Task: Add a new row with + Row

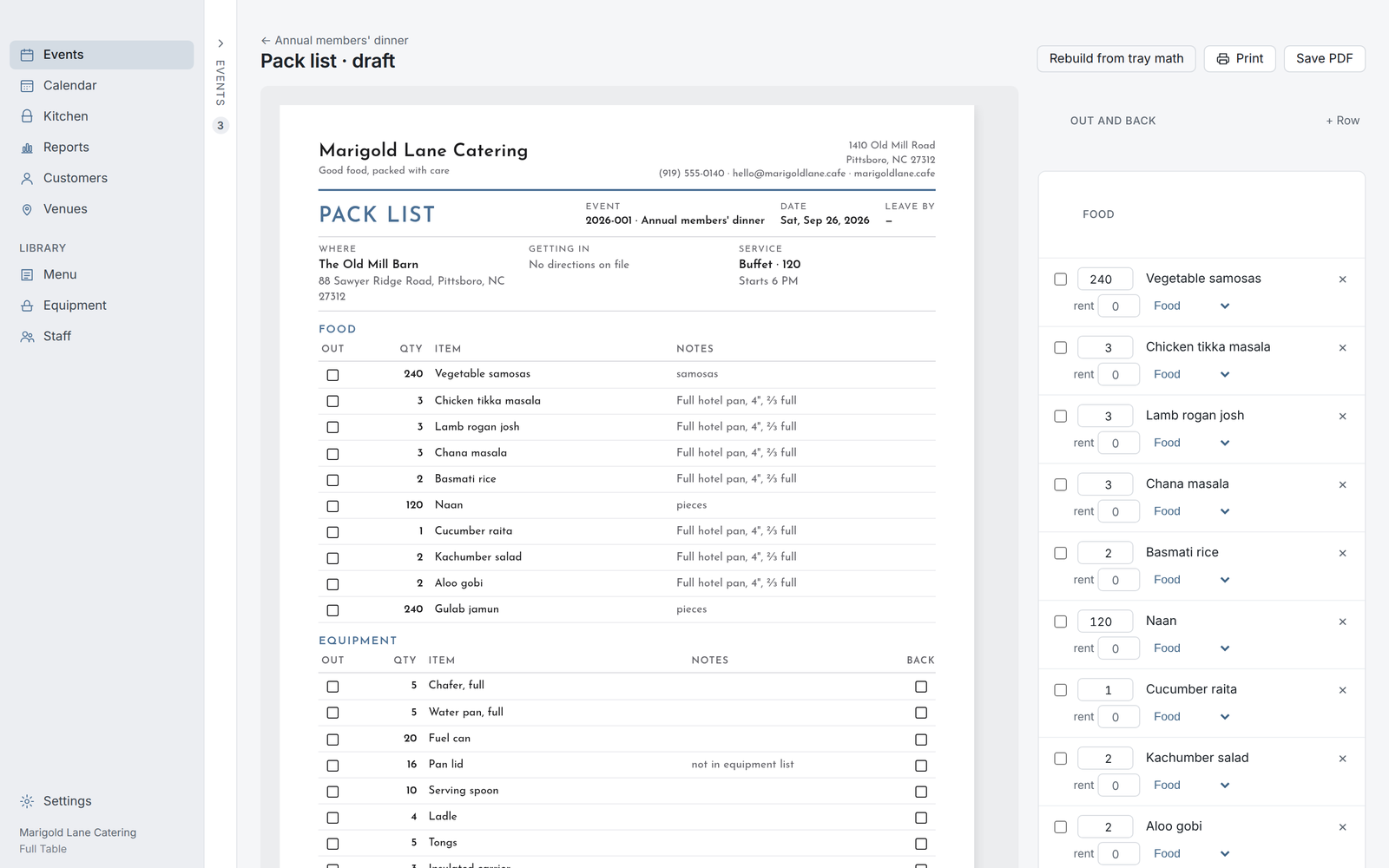Action: pos(1342,121)
